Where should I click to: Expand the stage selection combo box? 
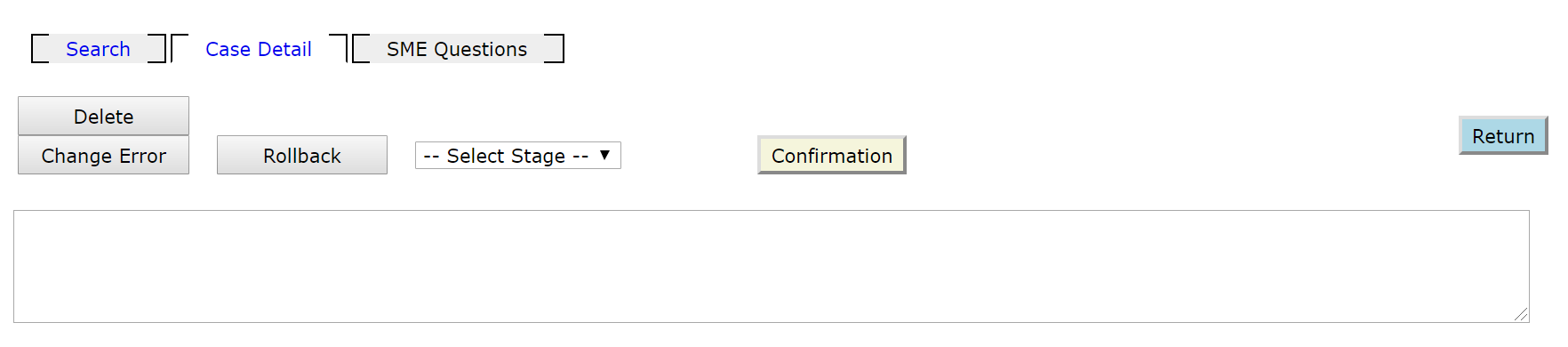coord(518,156)
